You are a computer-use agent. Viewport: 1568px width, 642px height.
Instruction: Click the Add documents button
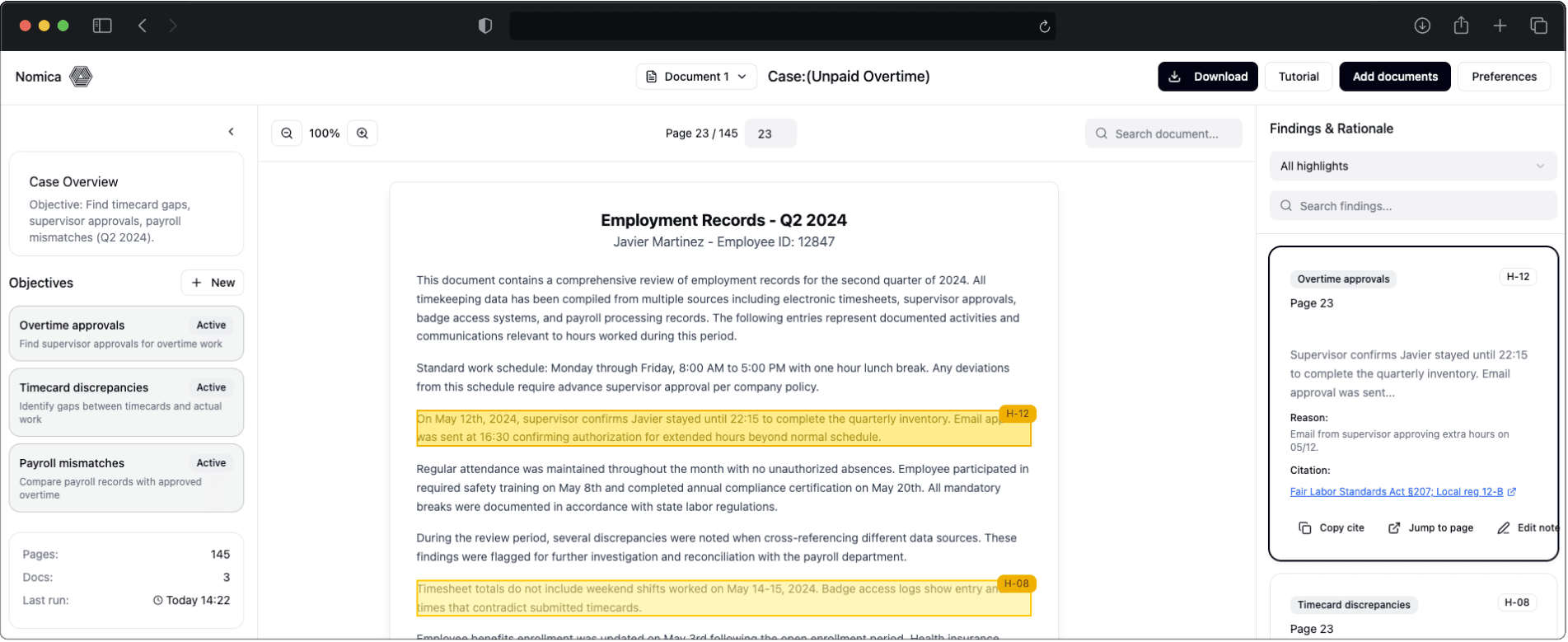tap(1394, 77)
